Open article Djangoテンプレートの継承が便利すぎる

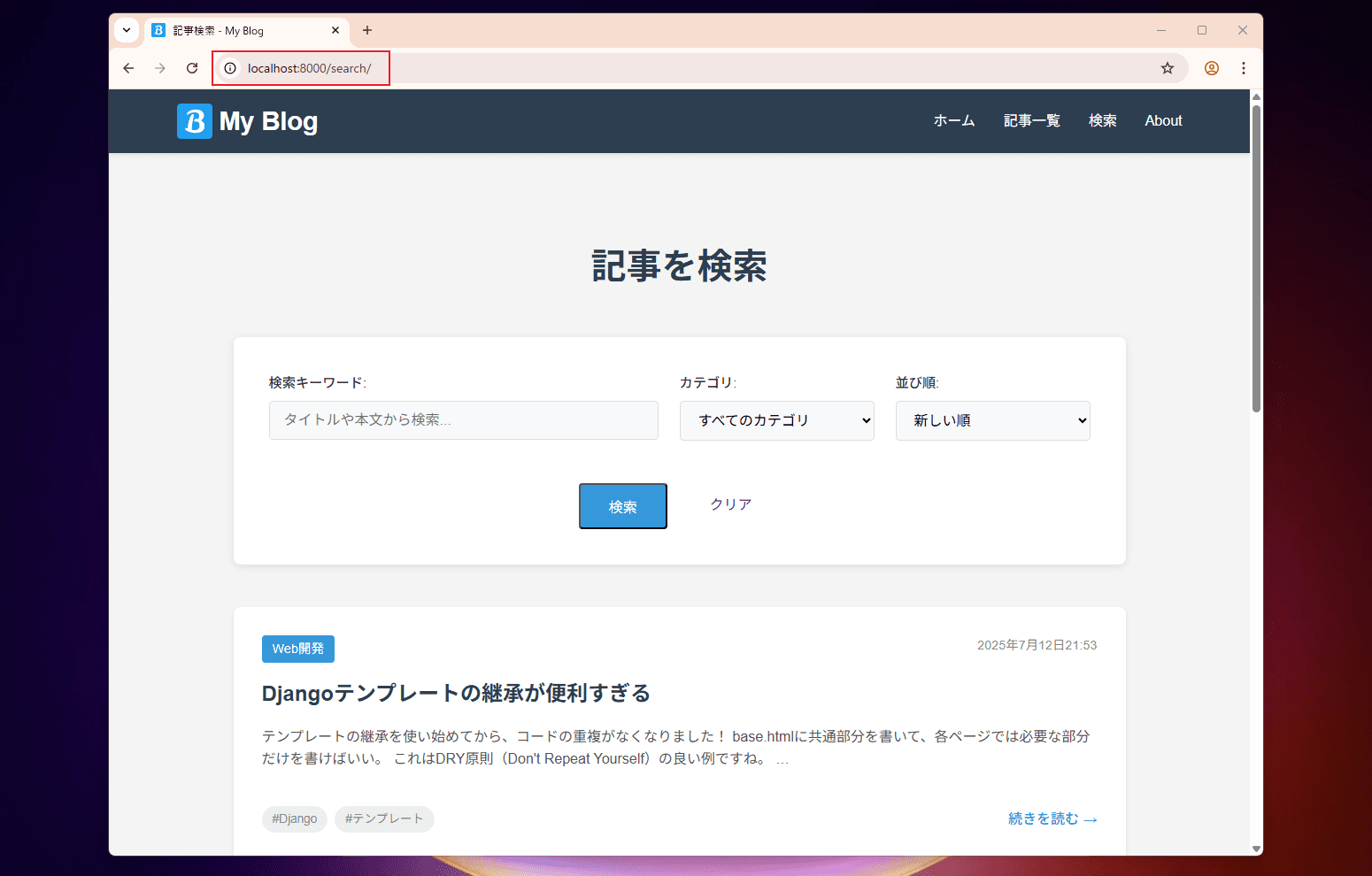[x=456, y=693]
